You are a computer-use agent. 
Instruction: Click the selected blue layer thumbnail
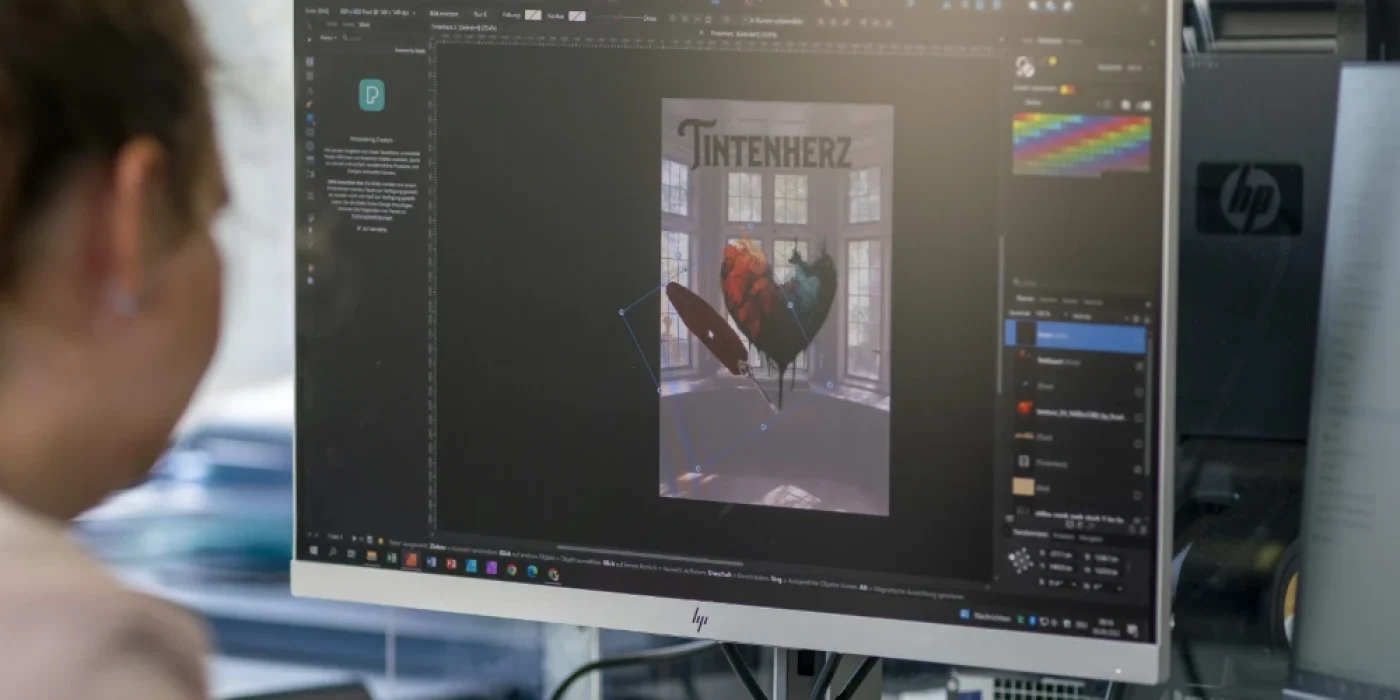(1024, 336)
